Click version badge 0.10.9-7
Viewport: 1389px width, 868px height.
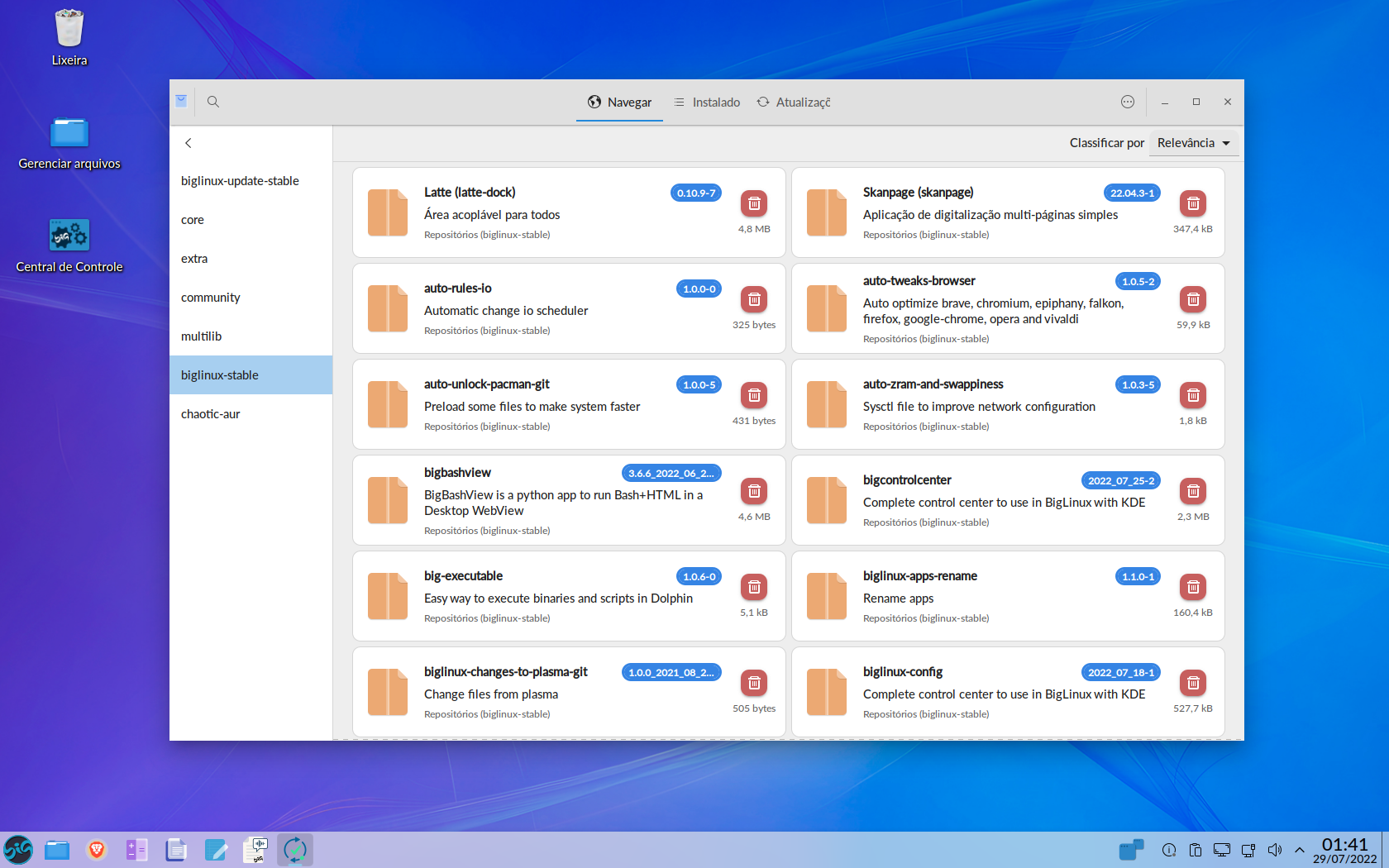coord(696,193)
